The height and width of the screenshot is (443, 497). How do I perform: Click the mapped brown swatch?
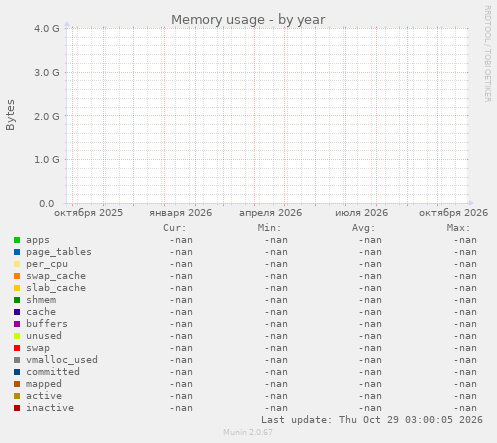coord(17,384)
